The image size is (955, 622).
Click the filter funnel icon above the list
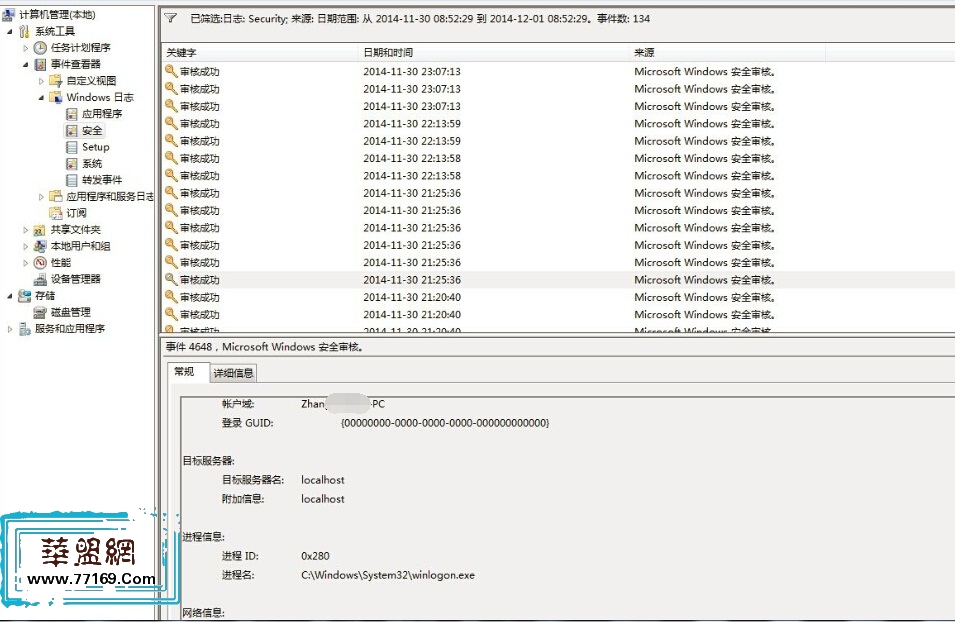[x=171, y=18]
